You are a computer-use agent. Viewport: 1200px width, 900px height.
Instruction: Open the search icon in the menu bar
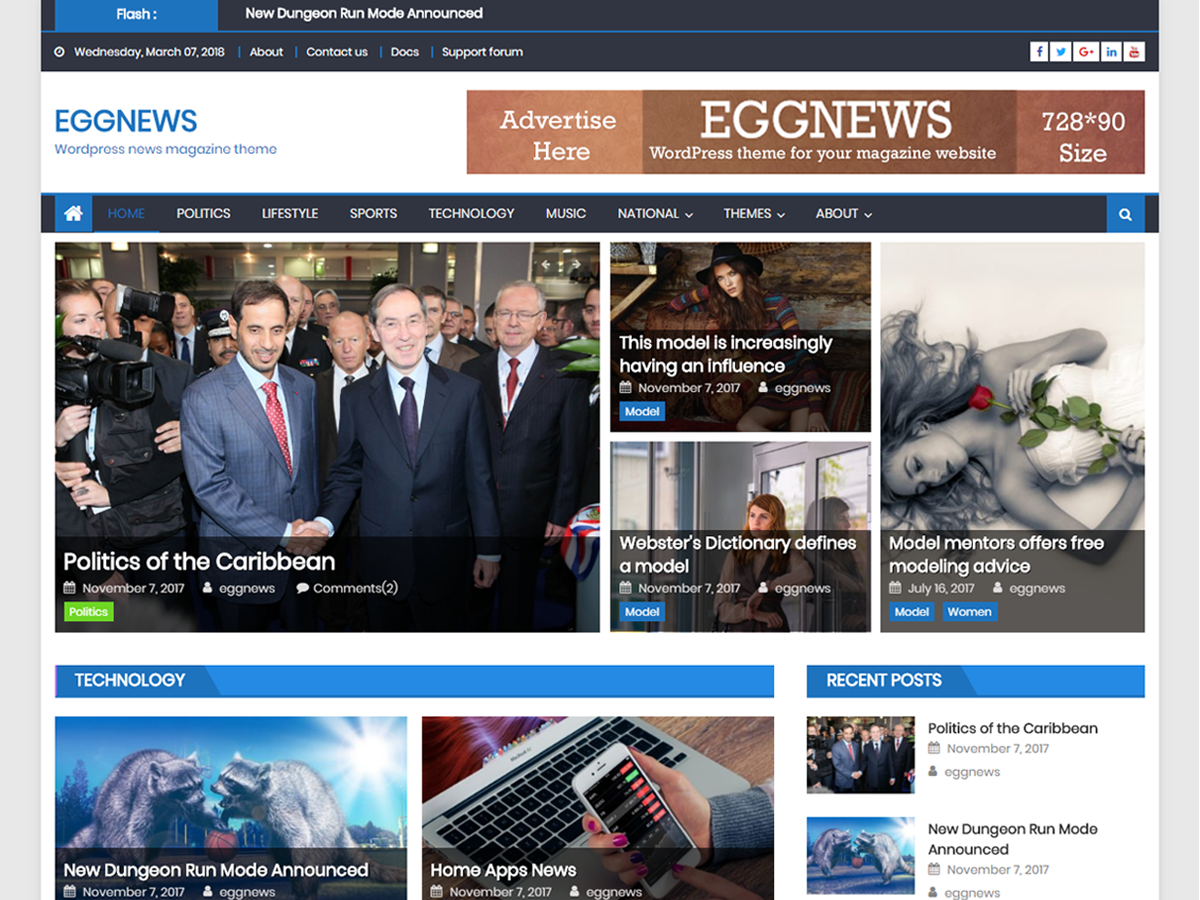[1124, 213]
